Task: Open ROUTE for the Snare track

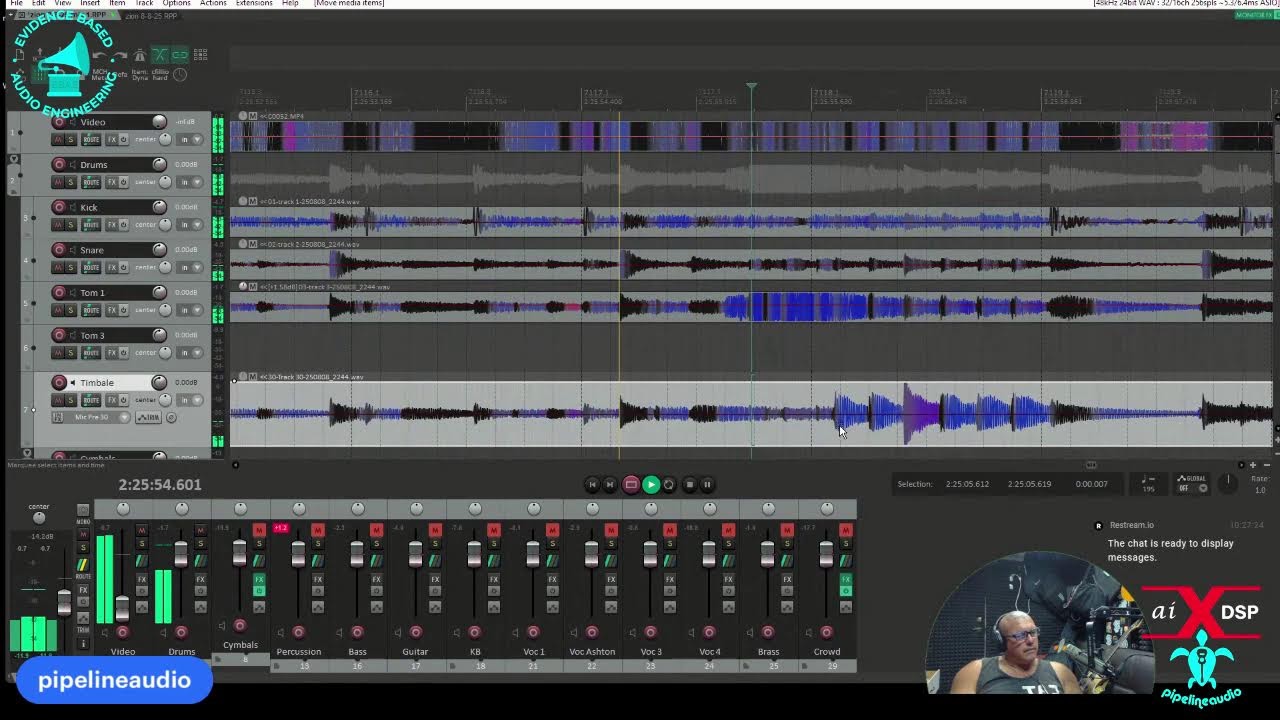Action: point(91,267)
